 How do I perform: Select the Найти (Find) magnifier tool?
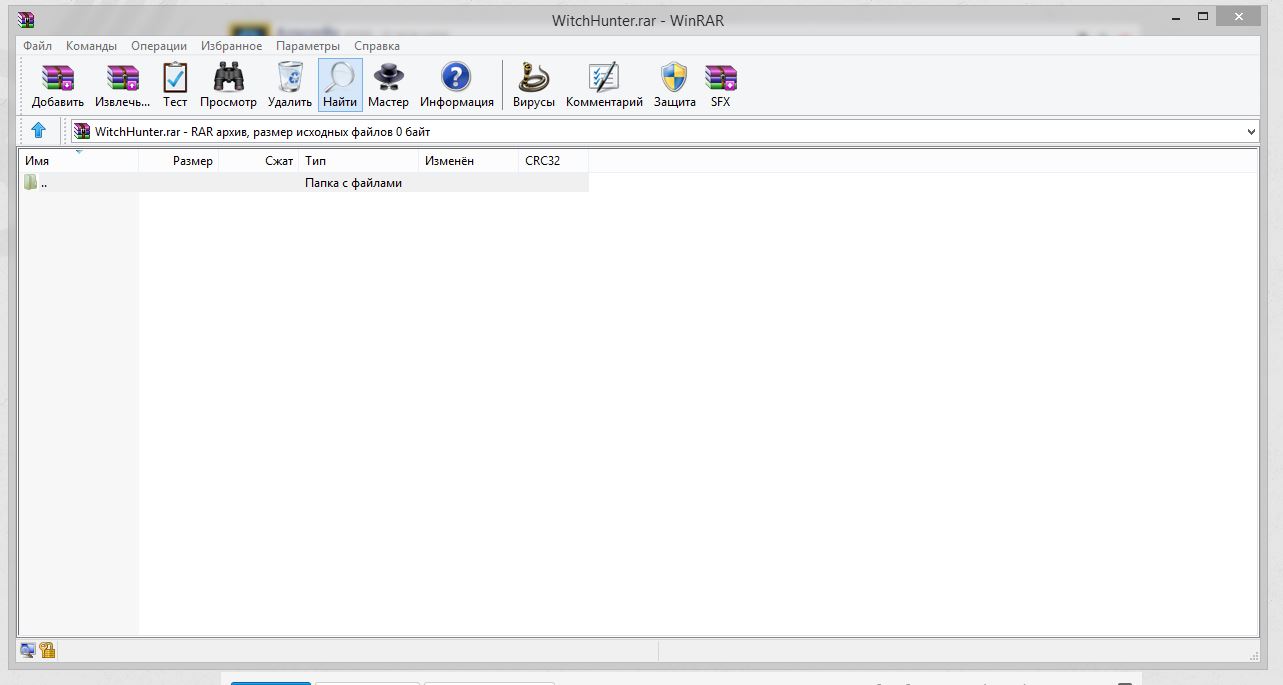click(340, 85)
